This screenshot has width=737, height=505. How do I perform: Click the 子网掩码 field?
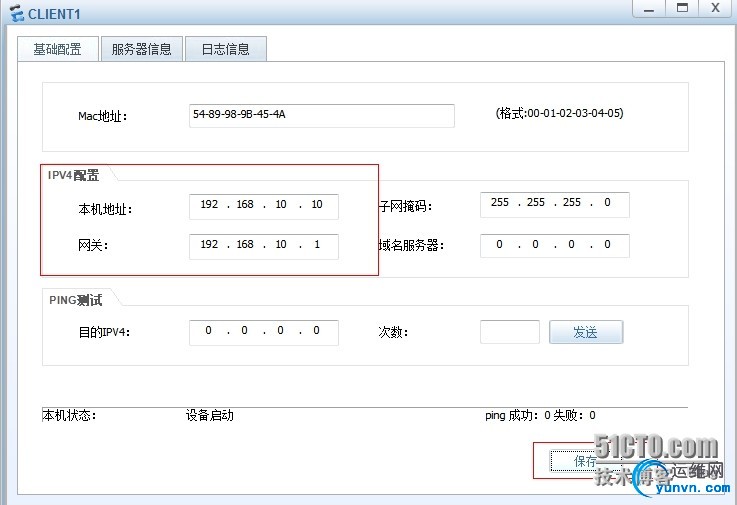tap(555, 204)
